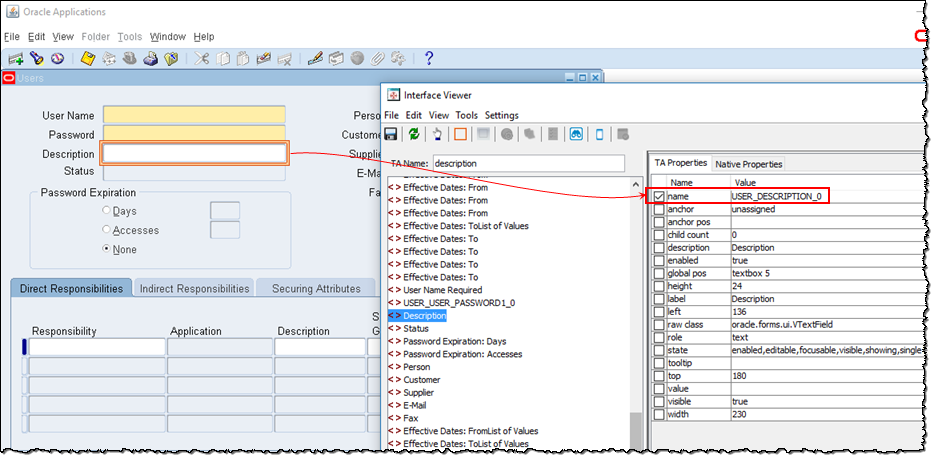
Task: Open the Show Navigator compass icon
Action: [x=57, y=58]
